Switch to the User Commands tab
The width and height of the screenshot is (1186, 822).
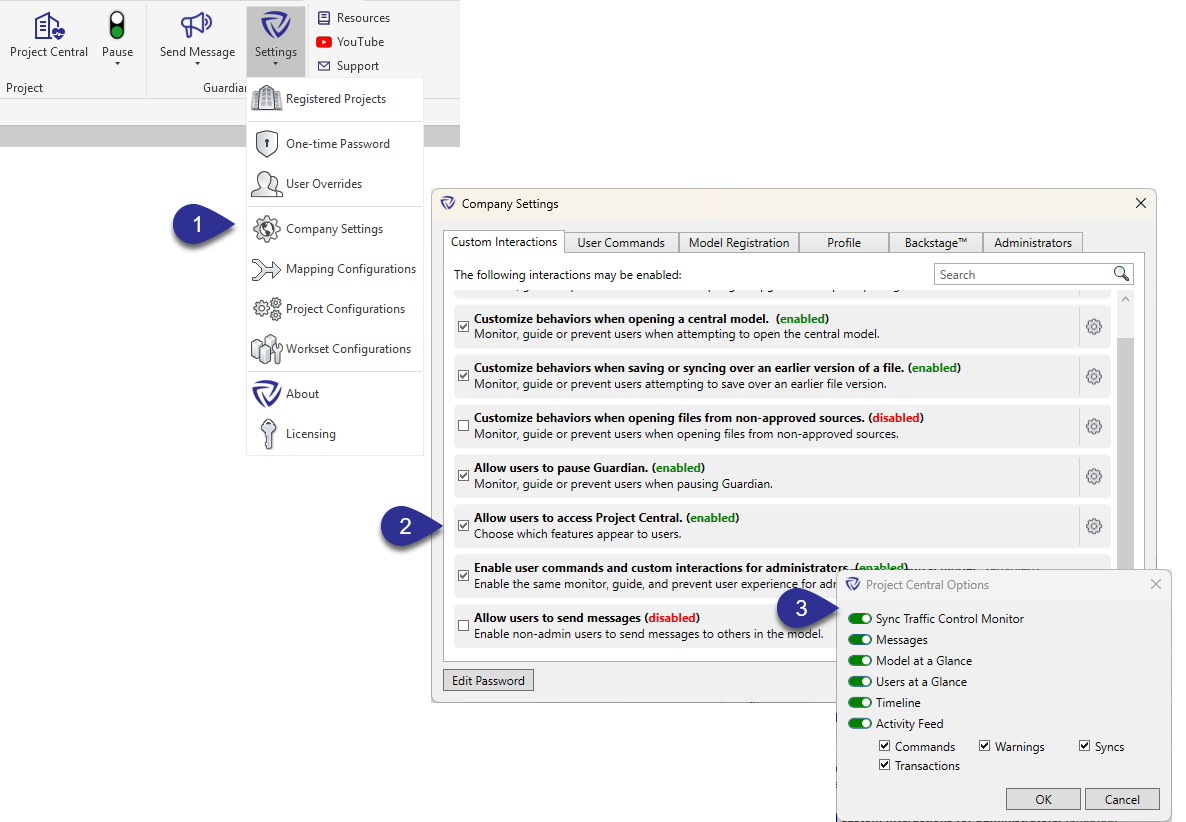click(x=621, y=243)
